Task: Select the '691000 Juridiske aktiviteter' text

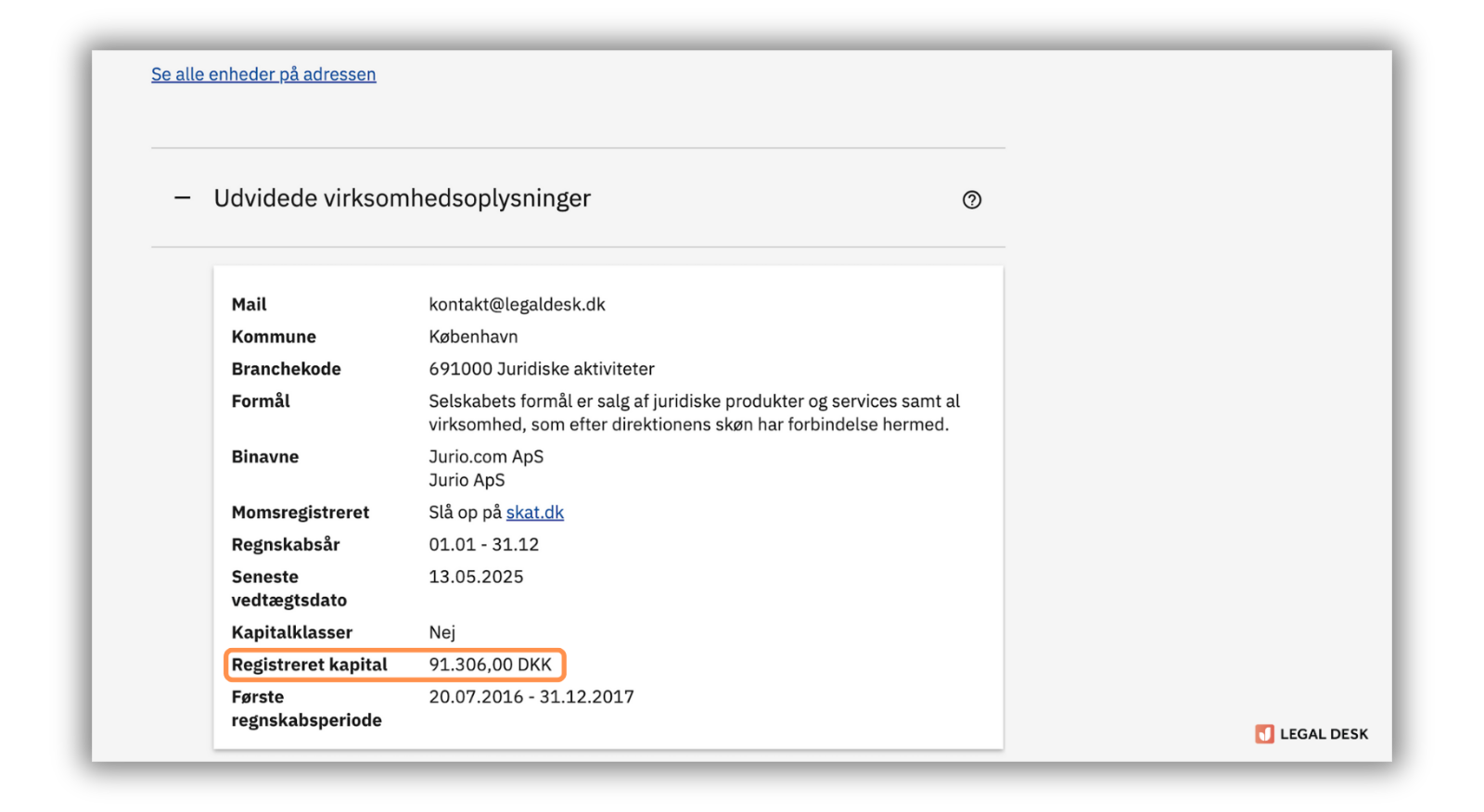Action: pyautogui.click(x=541, y=369)
